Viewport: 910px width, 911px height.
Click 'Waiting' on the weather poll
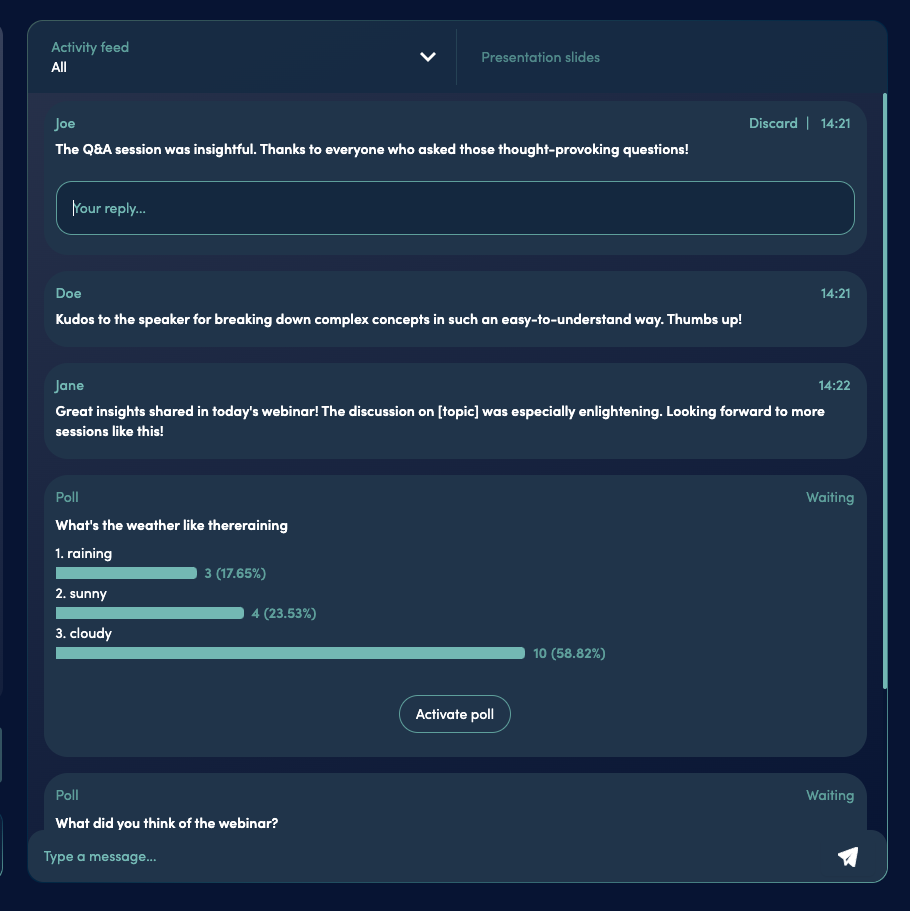coord(830,497)
